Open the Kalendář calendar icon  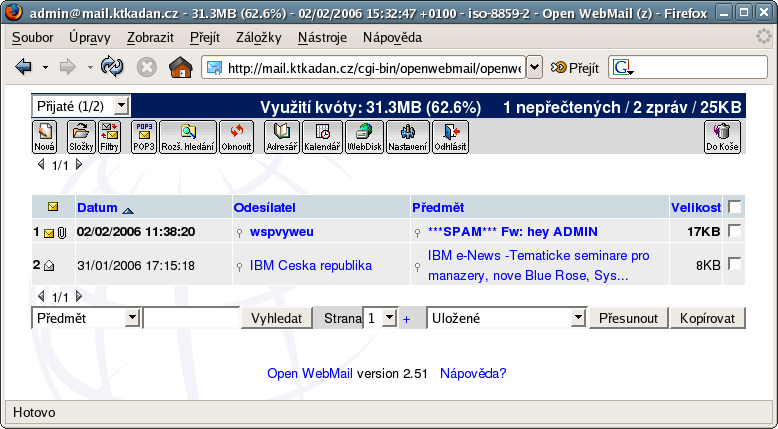[323, 136]
